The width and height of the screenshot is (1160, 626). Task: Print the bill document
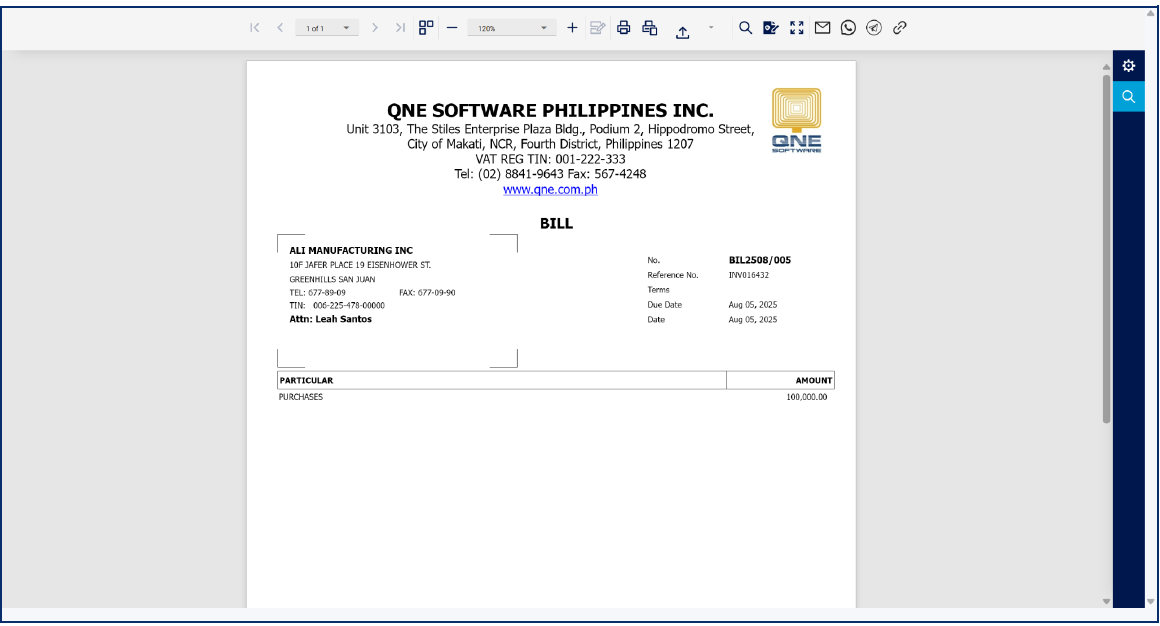tap(624, 27)
